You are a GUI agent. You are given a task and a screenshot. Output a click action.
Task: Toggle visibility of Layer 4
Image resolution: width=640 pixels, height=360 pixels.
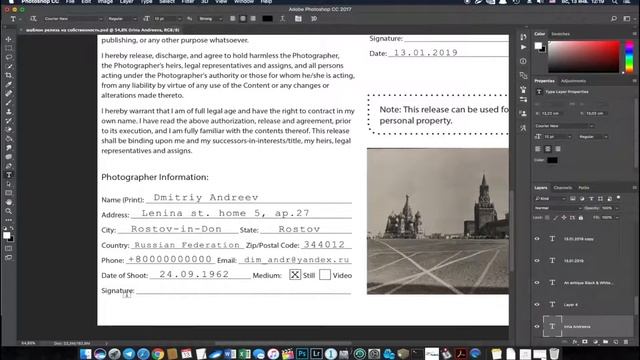point(537,304)
